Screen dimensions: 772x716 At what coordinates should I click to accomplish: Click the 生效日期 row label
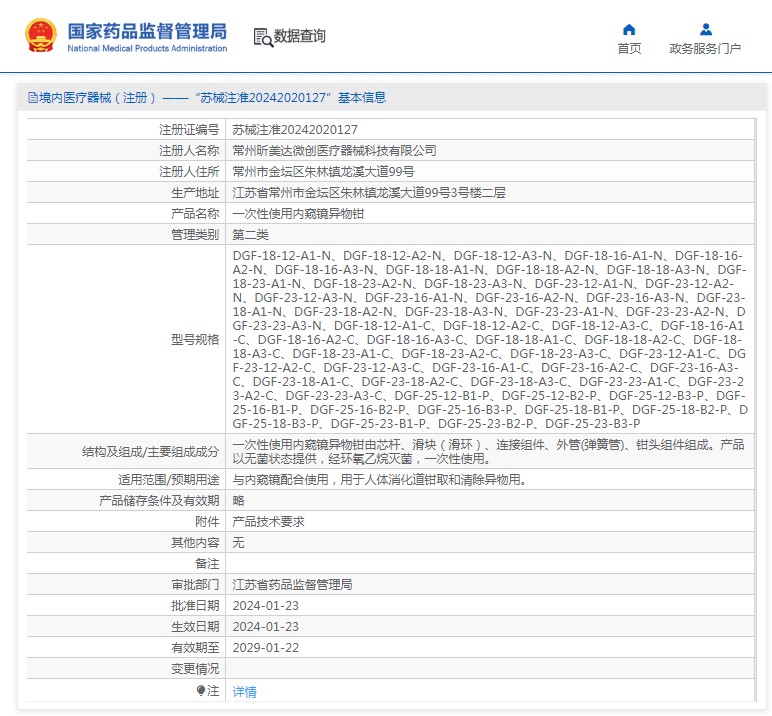[x=195, y=626]
